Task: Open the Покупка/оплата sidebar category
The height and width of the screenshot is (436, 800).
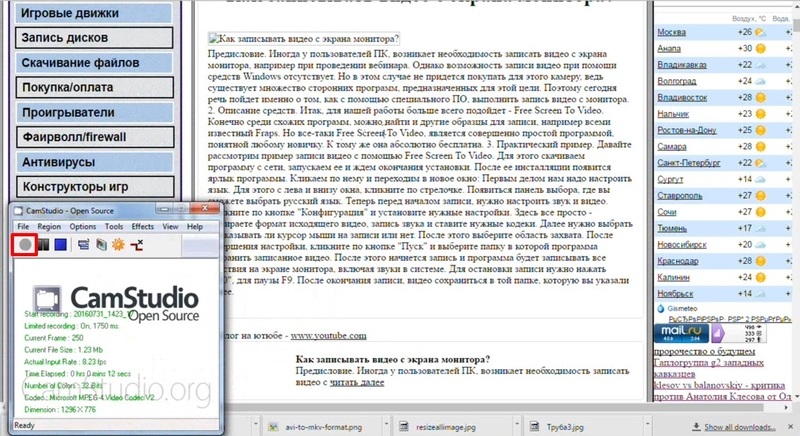Action: tap(94, 87)
